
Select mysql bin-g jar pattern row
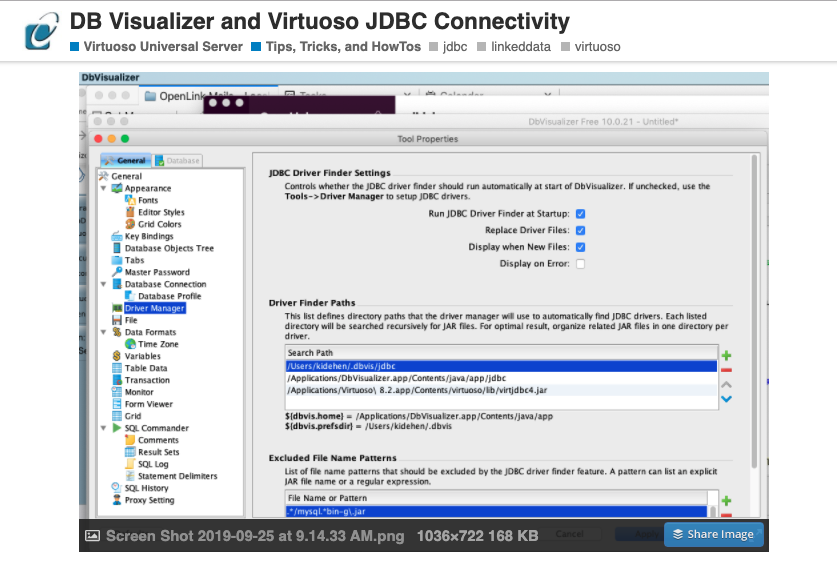(x=496, y=511)
